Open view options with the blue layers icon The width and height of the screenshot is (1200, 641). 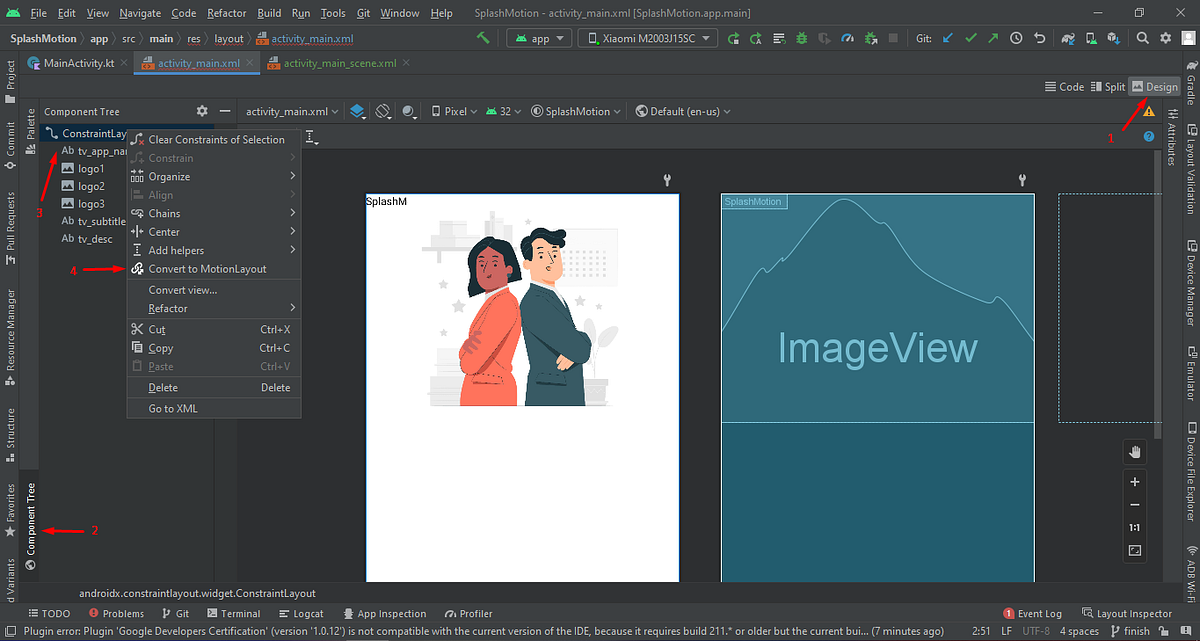pyautogui.click(x=358, y=111)
